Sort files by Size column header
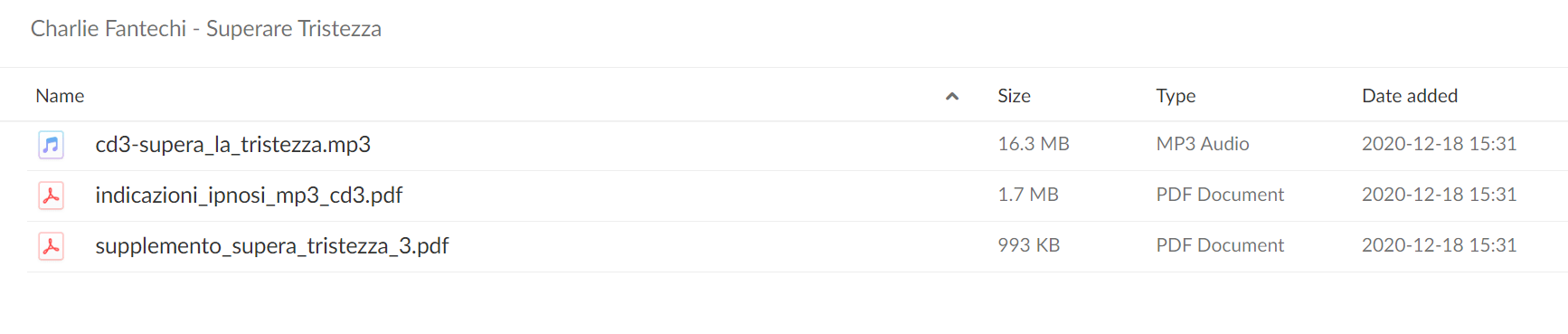 [x=1014, y=96]
